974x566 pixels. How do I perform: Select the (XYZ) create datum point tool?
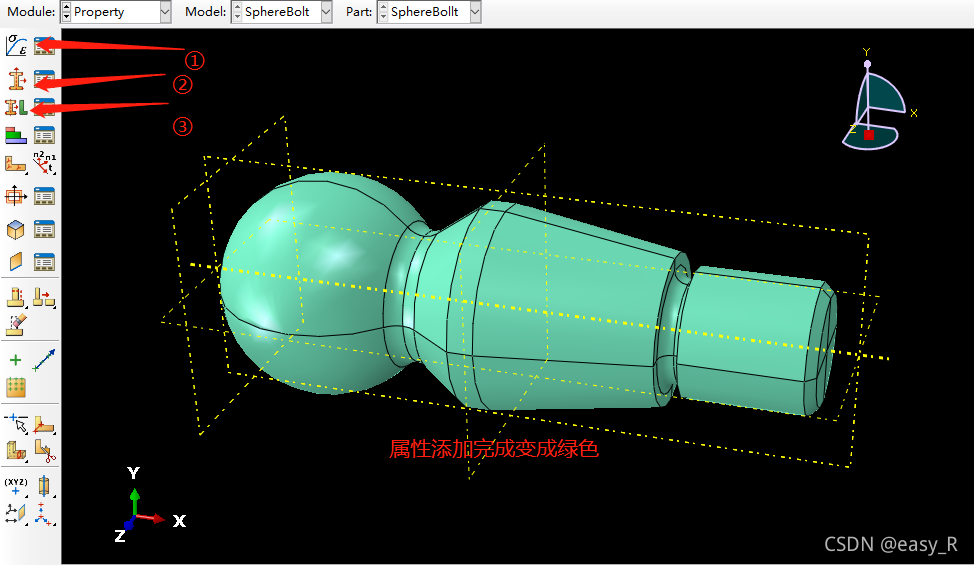pos(16,486)
